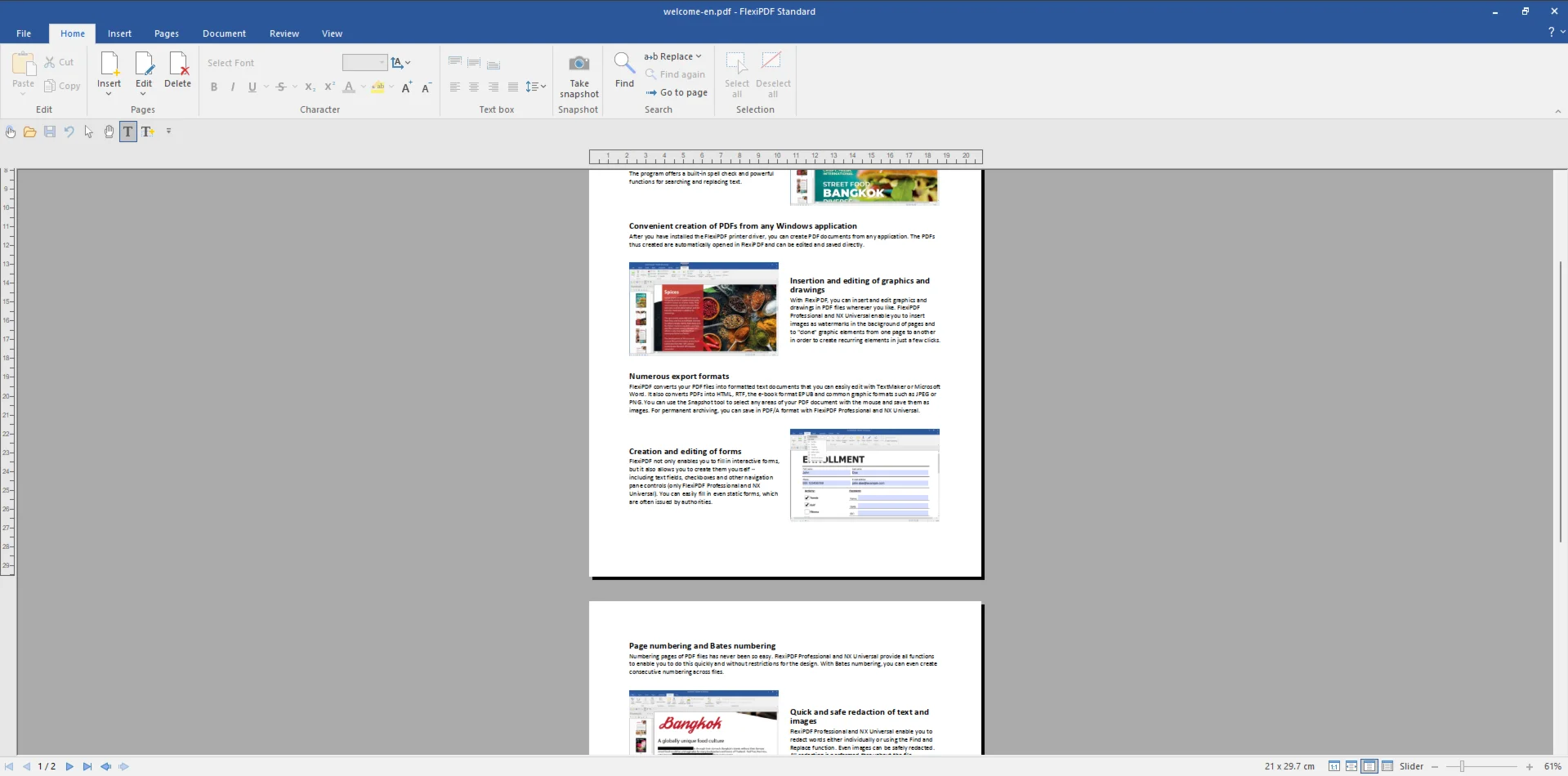Toggle the fit page width view

click(x=1351, y=766)
